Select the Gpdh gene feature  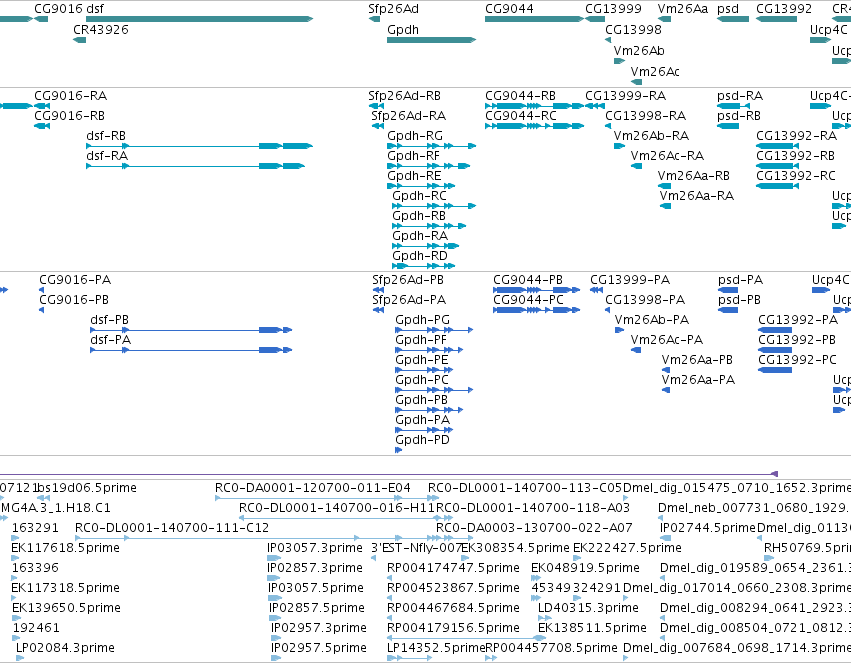pos(431,40)
